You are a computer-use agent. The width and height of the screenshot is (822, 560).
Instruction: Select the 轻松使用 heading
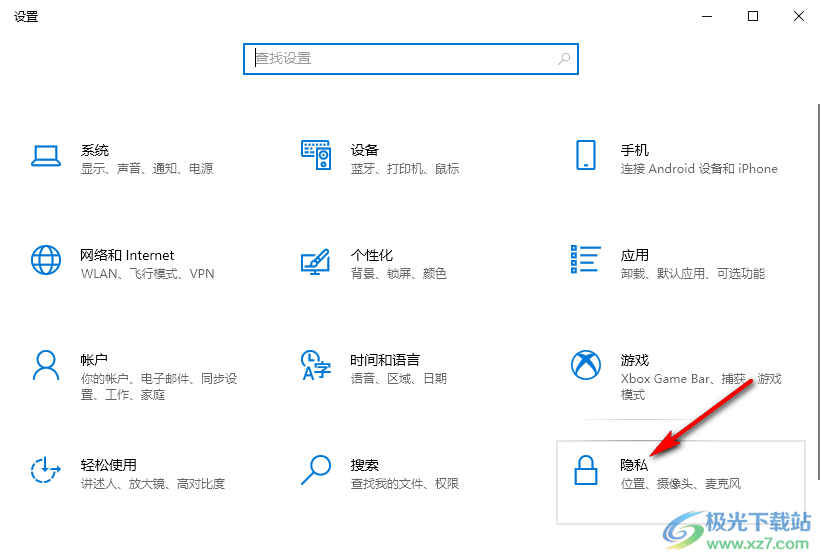109,465
